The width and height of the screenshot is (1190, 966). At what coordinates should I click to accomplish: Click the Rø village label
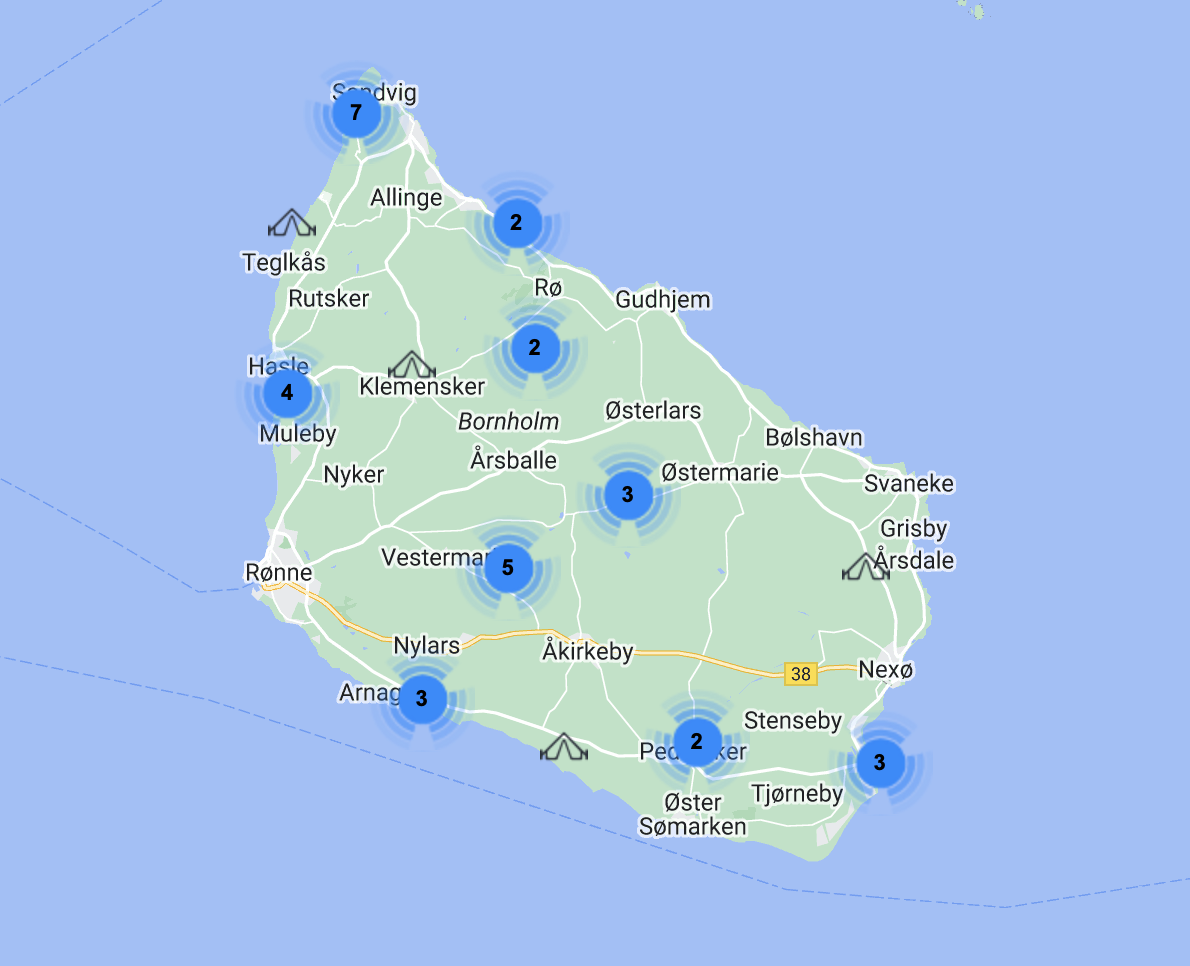pyautogui.click(x=548, y=288)
